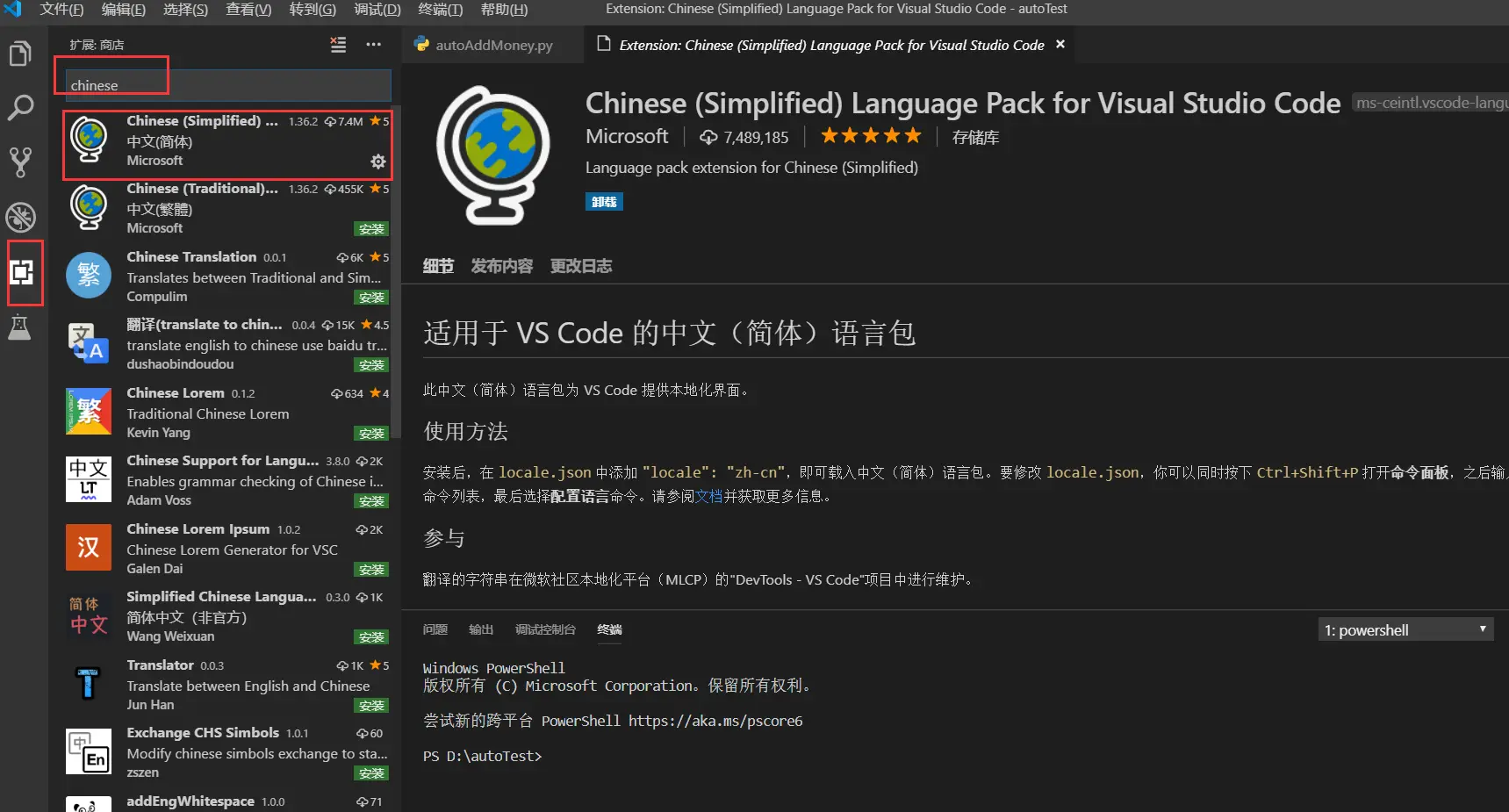The image size is (1509, 812).
Task: Open the 帮助(H) menu
Action: pyautogui.click(x=504, y=10)
